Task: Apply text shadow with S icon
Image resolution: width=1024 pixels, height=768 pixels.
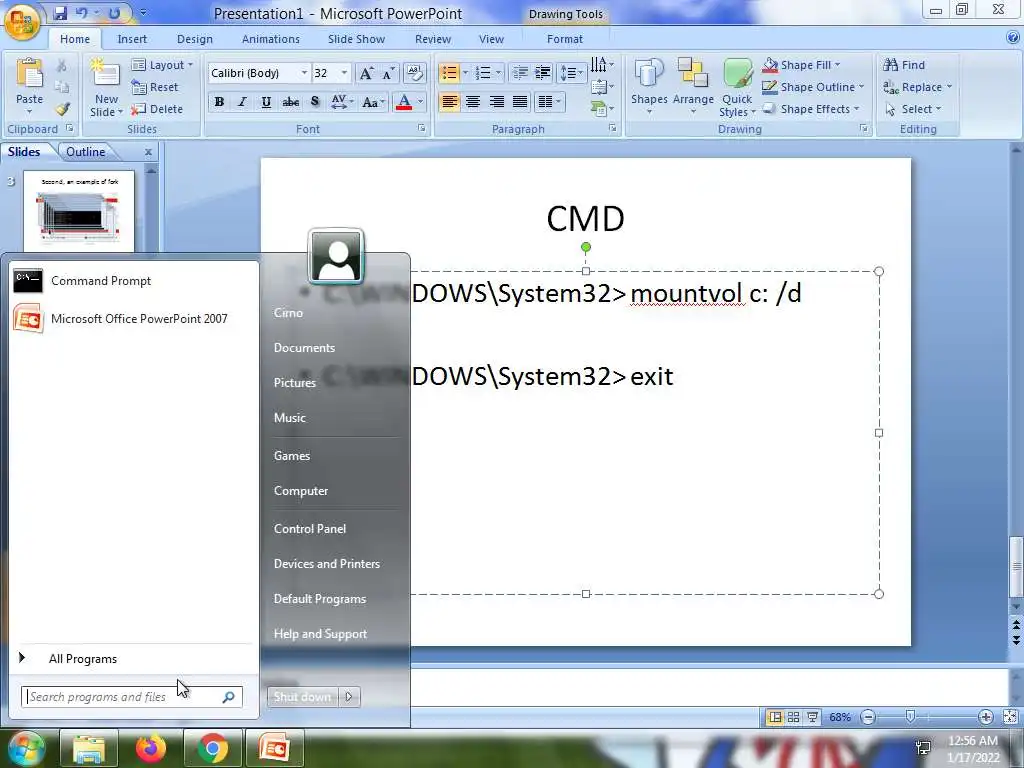Action: pos(315,102)
